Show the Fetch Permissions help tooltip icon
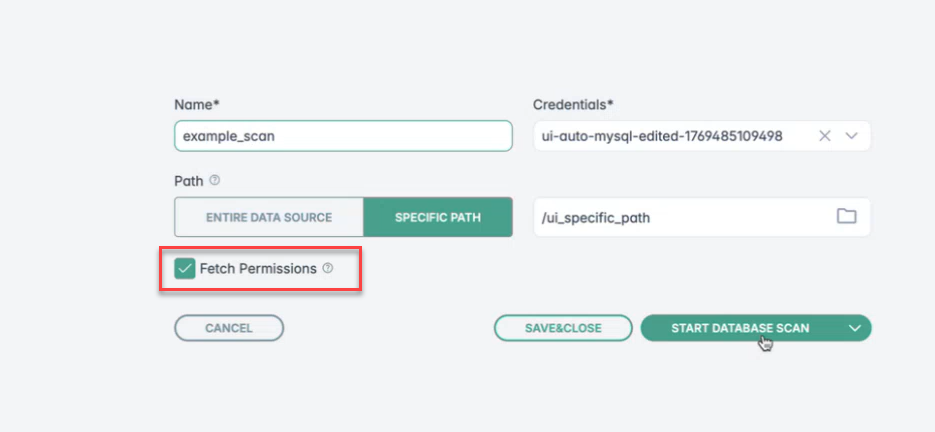 pos(328,269)
